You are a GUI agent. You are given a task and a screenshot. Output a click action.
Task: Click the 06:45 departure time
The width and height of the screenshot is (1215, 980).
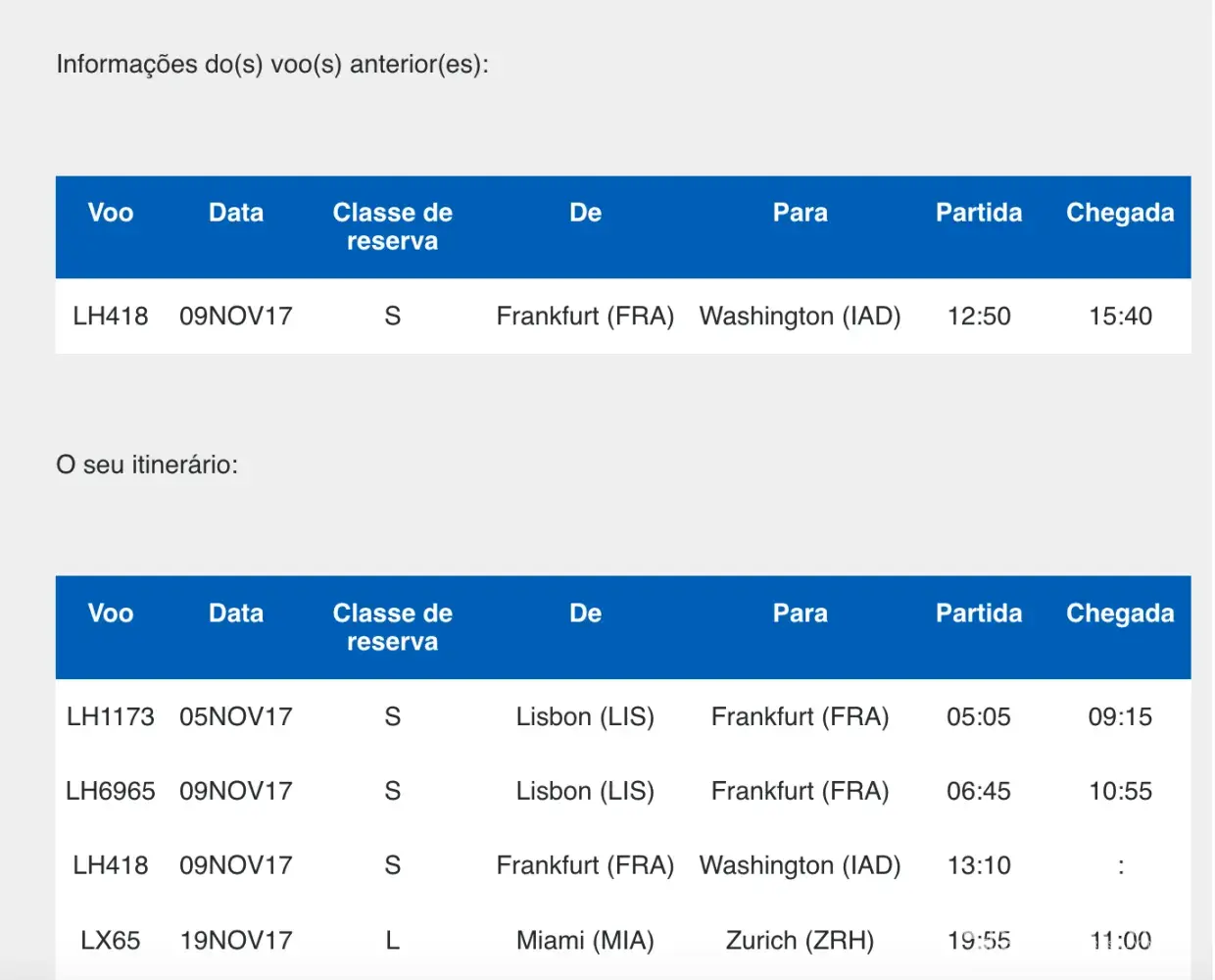coord(979,792)
